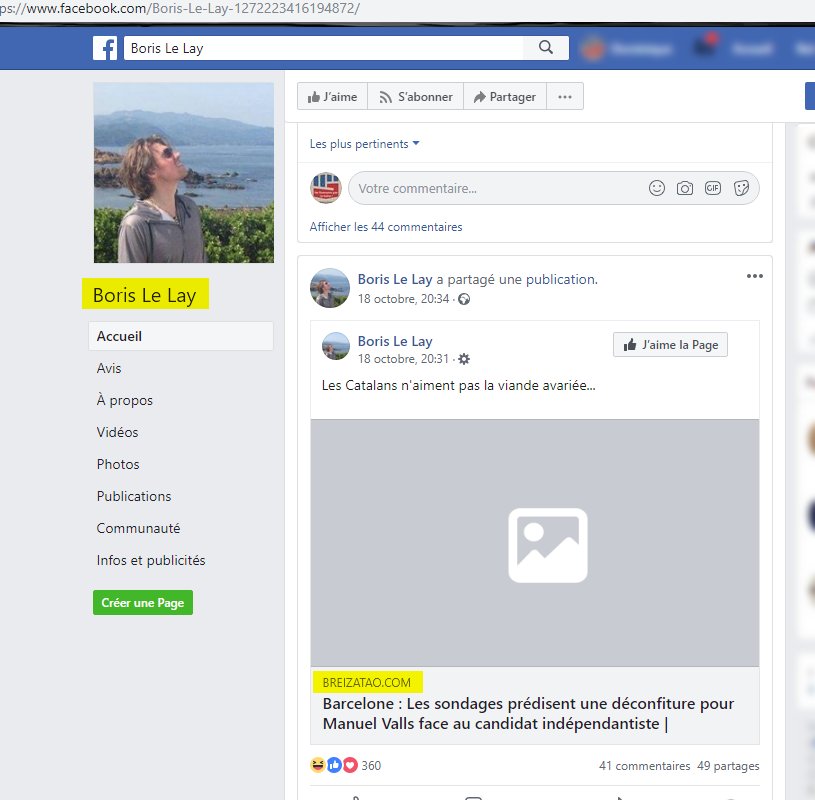Click the highlighted Boris Le Lay page name
The image size is (815, 800).
145,295
